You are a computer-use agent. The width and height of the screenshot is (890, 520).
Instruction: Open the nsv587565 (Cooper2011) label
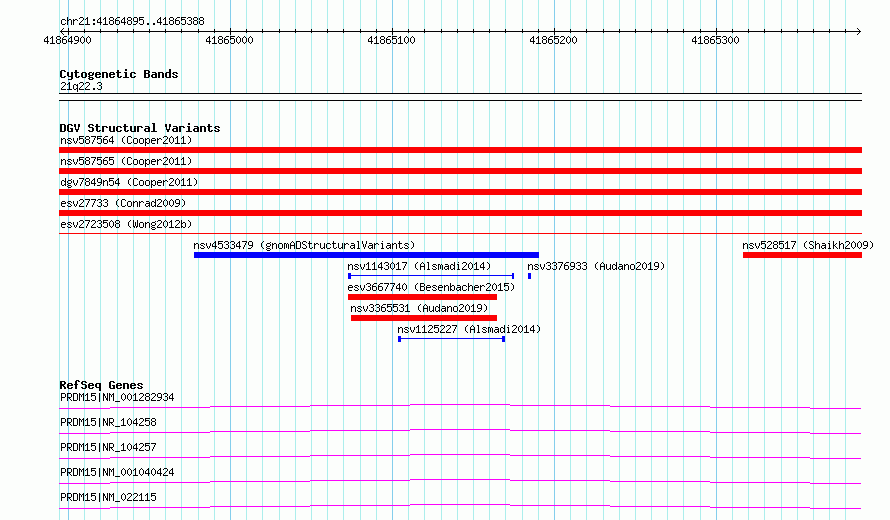[x=126, y=161]
